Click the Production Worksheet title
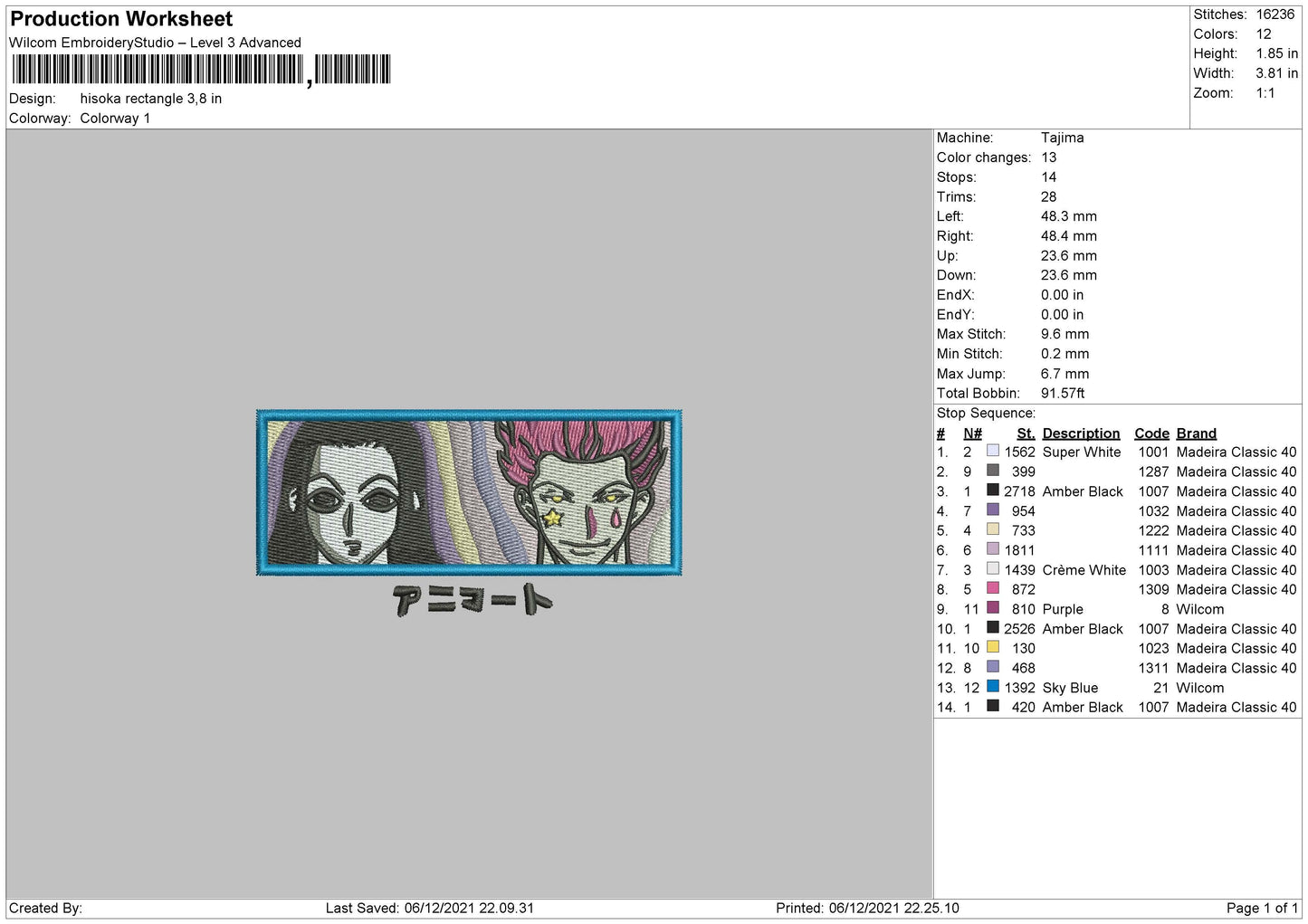The image size is (1308, 924). [x=121, y=19]
